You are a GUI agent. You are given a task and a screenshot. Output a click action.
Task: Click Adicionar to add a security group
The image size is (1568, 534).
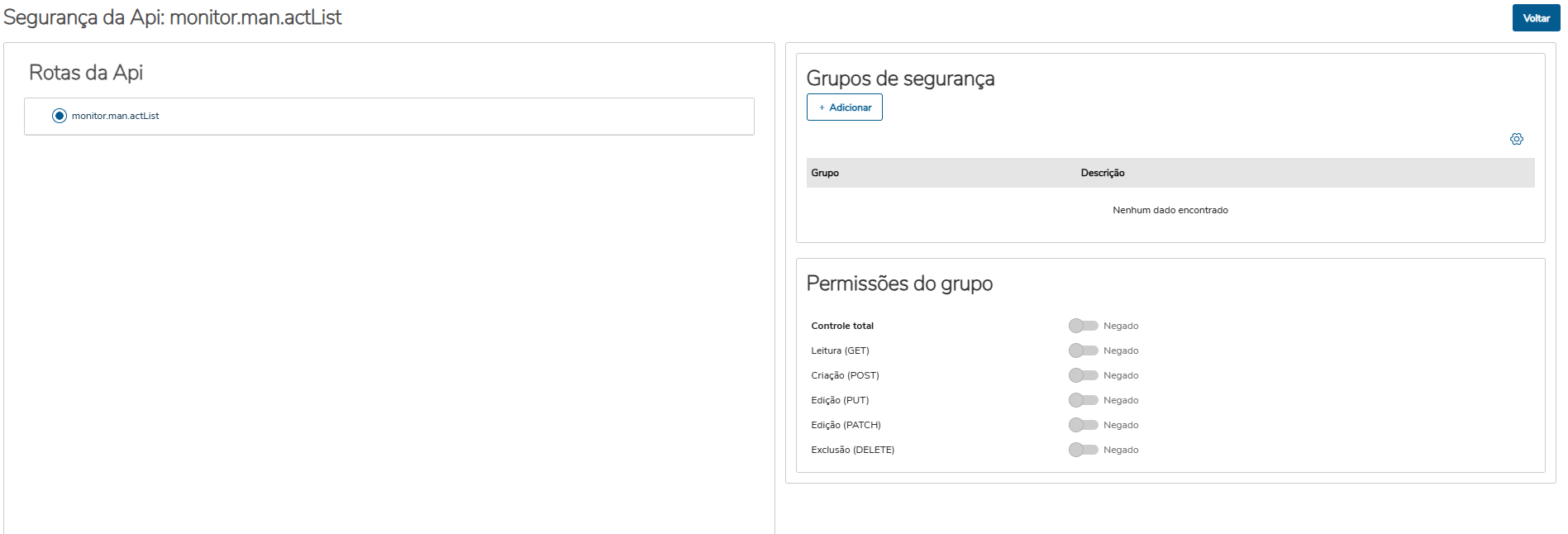(x=844, y=107)
